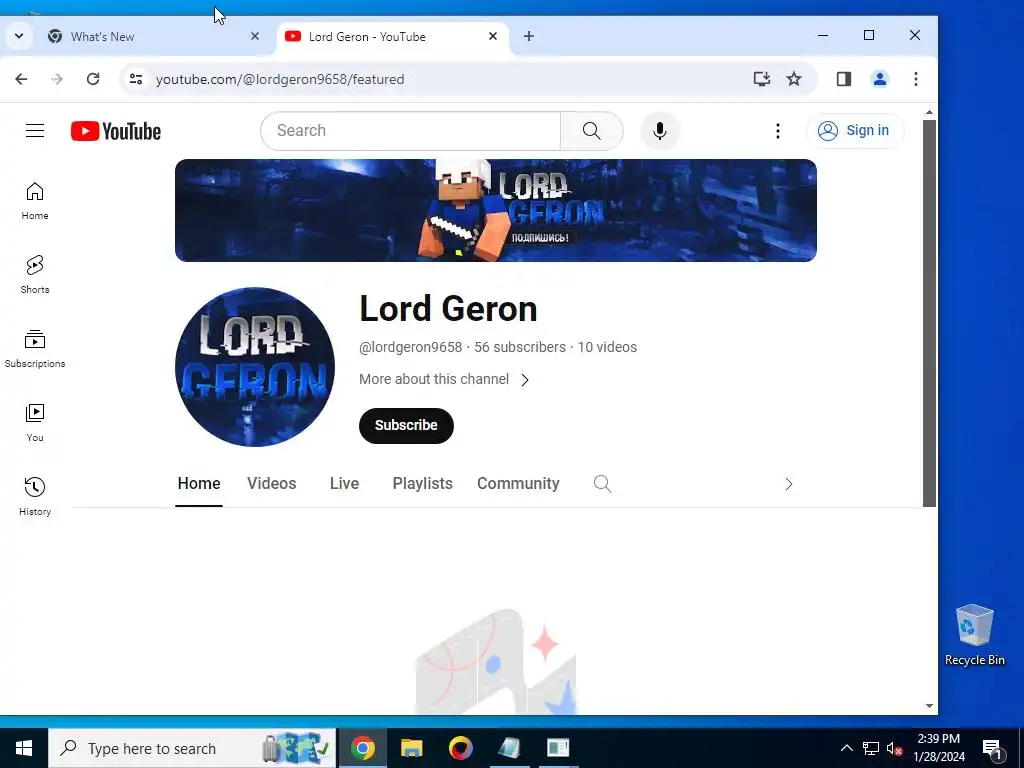Select the channel Home tab

pos(199,484)
